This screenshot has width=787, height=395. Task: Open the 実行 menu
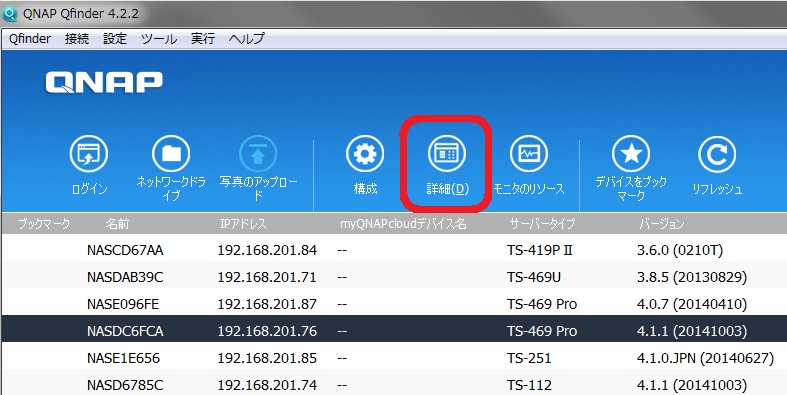[203, 39]
